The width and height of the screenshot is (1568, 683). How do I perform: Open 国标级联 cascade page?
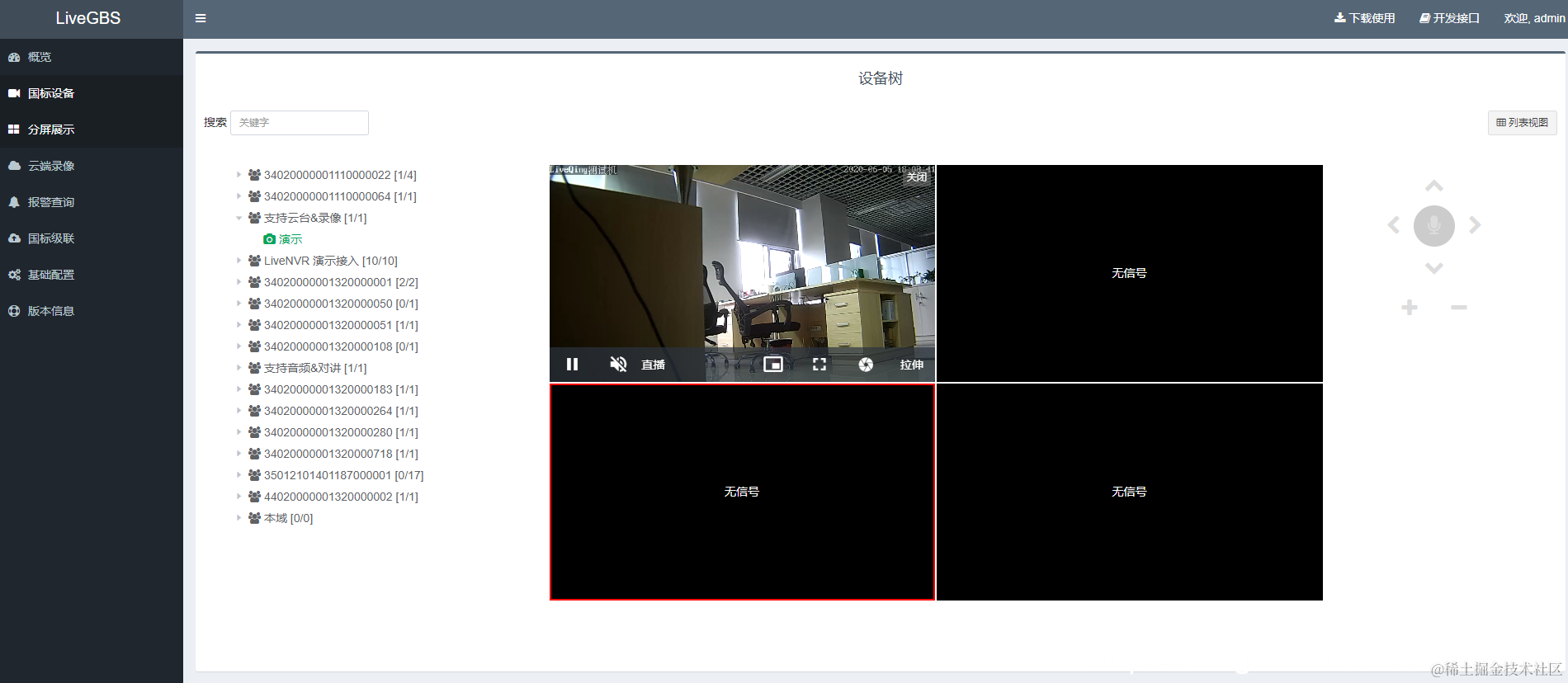point(92,238)
